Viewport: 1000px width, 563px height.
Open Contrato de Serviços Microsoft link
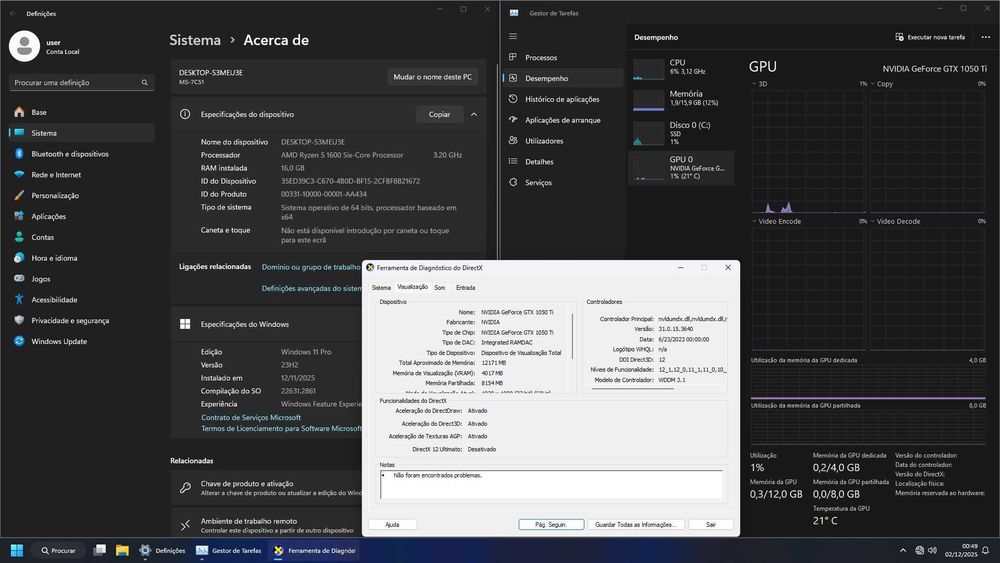click(251, 418)
